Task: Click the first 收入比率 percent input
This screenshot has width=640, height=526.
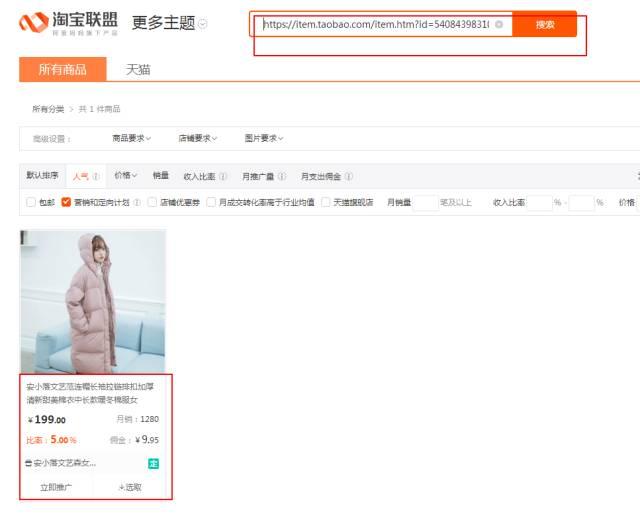Action: pos(540,202)
